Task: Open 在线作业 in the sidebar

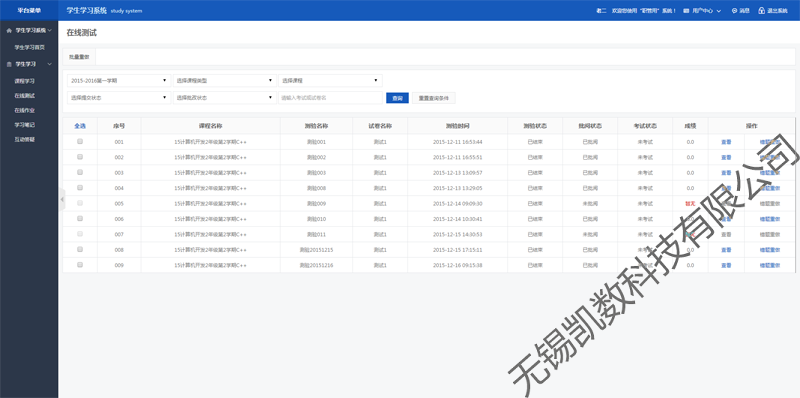Action: tap(24, 110)
